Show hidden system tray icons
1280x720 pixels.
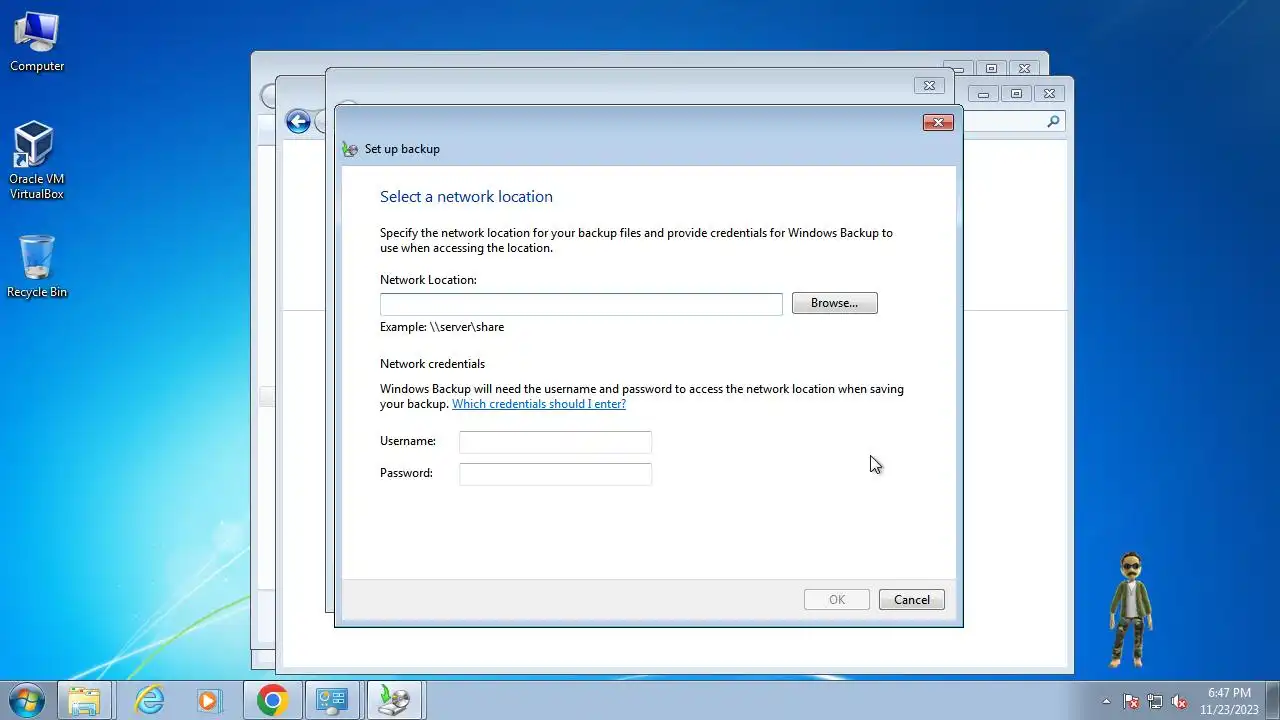1106,701
